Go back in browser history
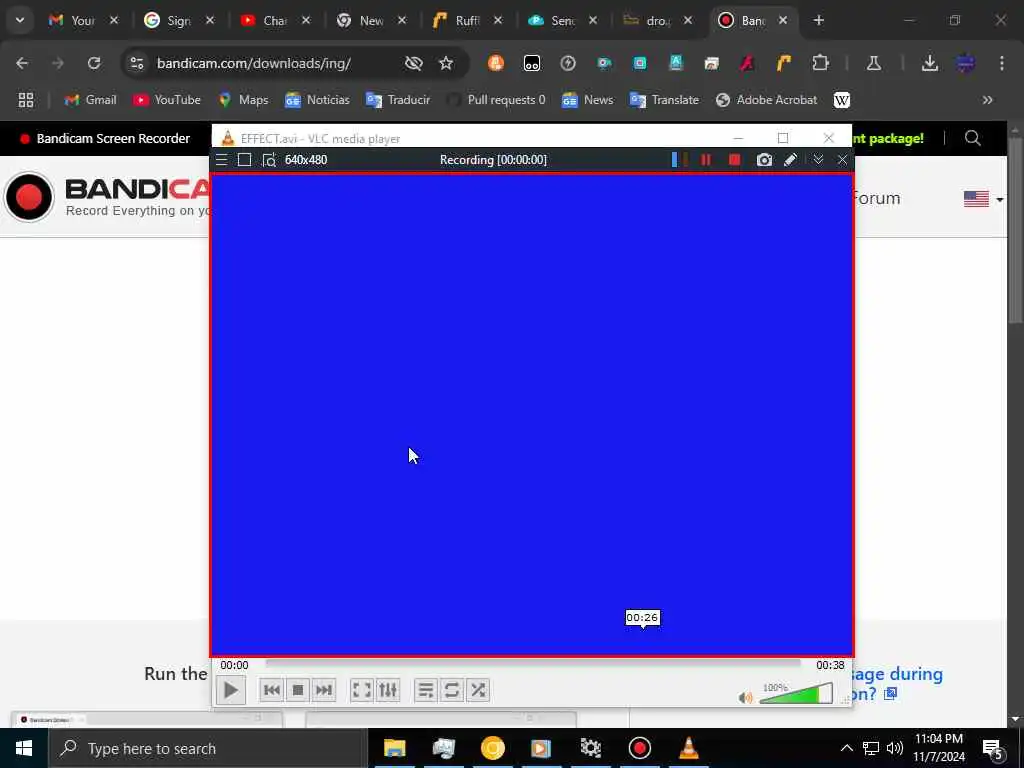Screen dimensions: 1024x768 coord(22,63)
